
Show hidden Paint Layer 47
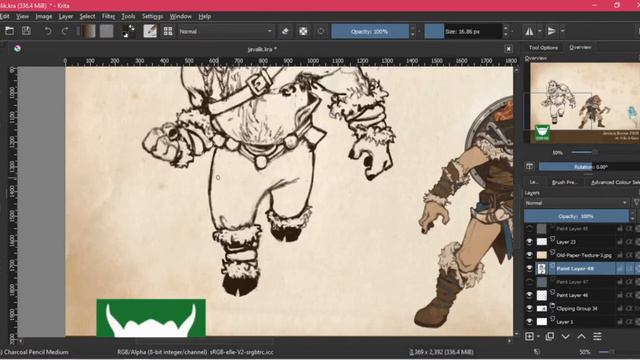529,282
